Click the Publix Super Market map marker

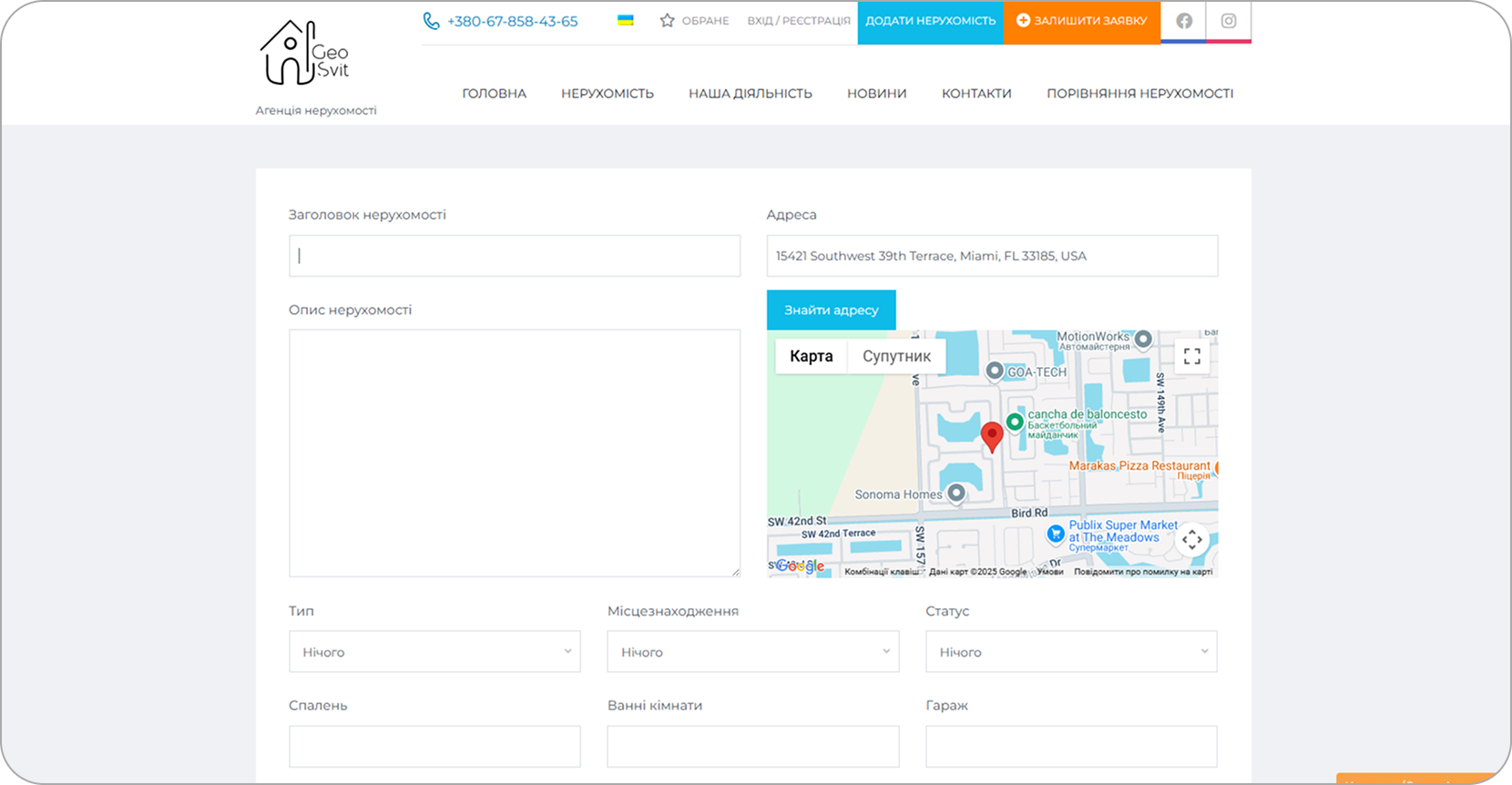click(1056, 534)
